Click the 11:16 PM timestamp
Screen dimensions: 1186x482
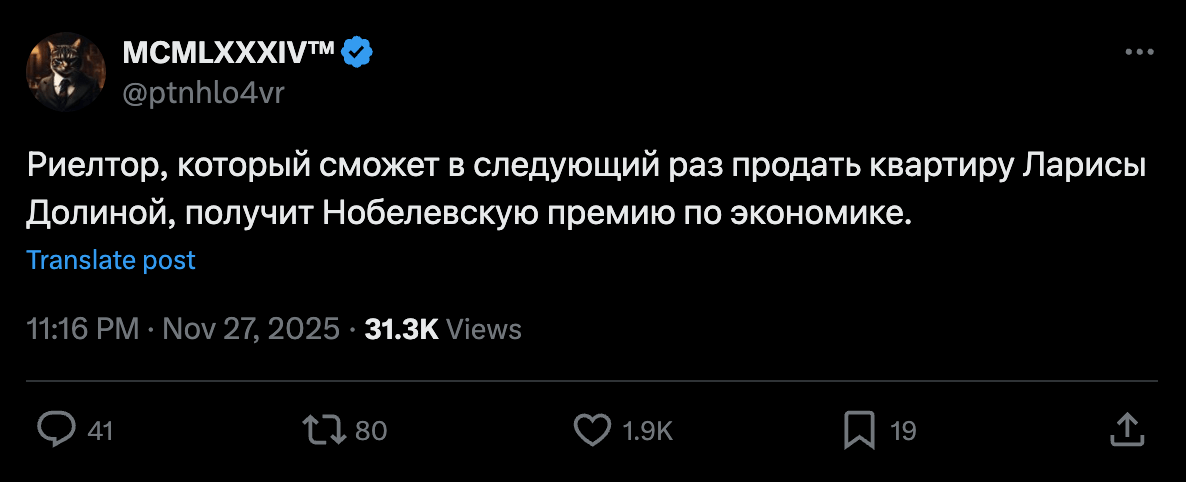pos(83,329)
